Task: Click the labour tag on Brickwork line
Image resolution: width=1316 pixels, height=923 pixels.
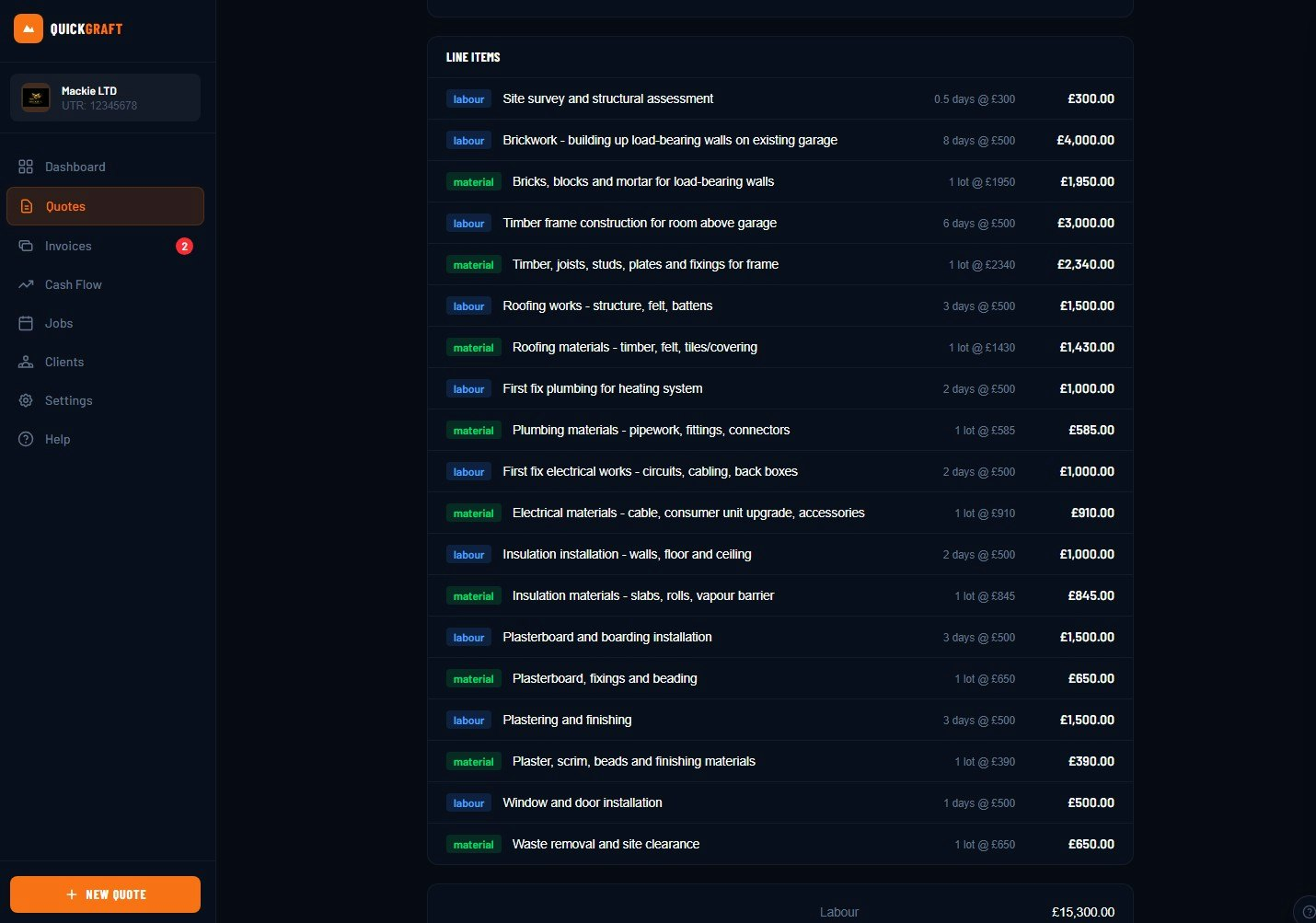Action: click(468, 141)
